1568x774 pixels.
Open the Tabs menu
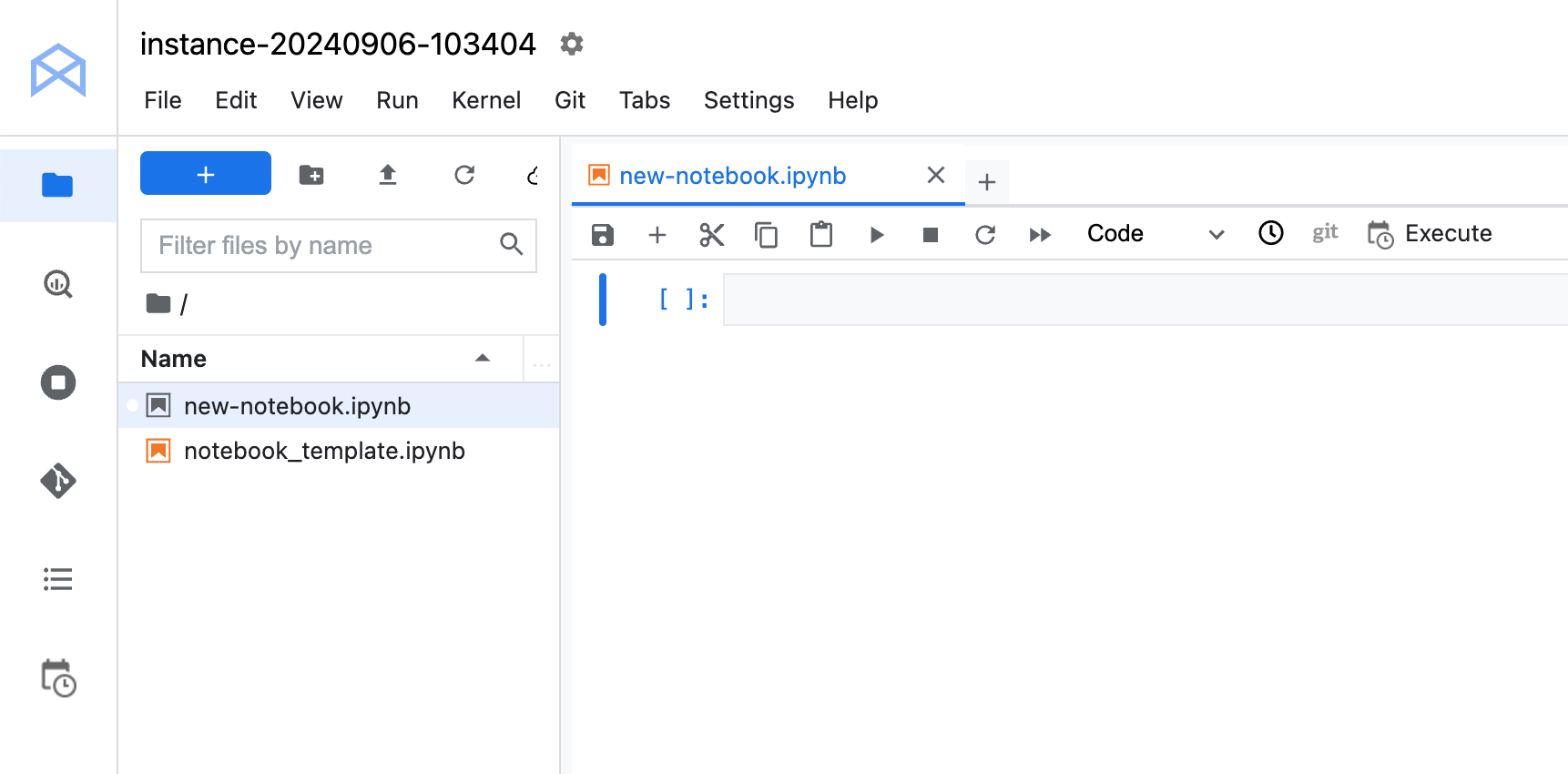[645, 100]
